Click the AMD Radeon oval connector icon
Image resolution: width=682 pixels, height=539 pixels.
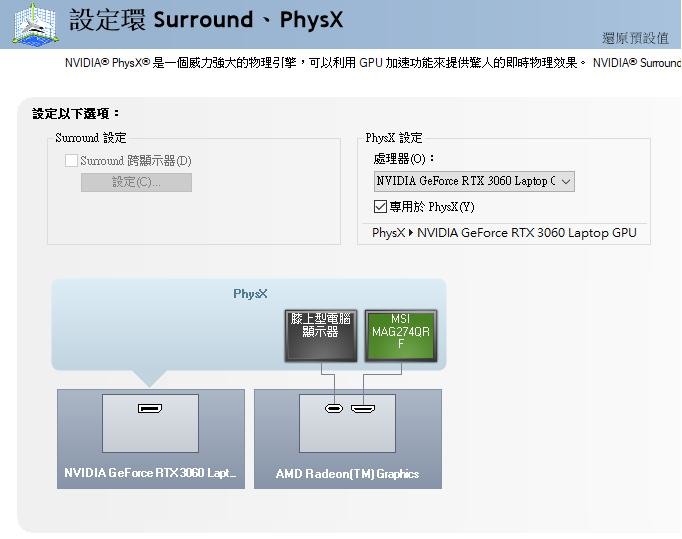334,408
